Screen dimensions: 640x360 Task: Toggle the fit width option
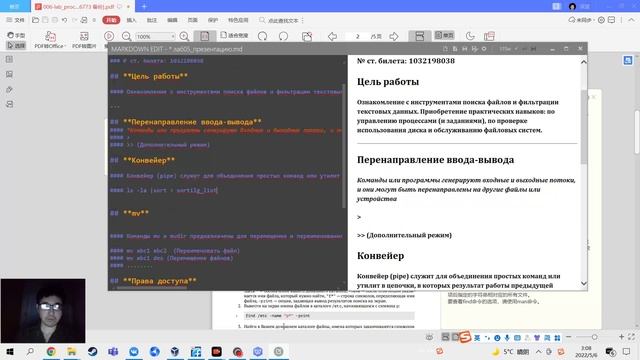point(234,36)
